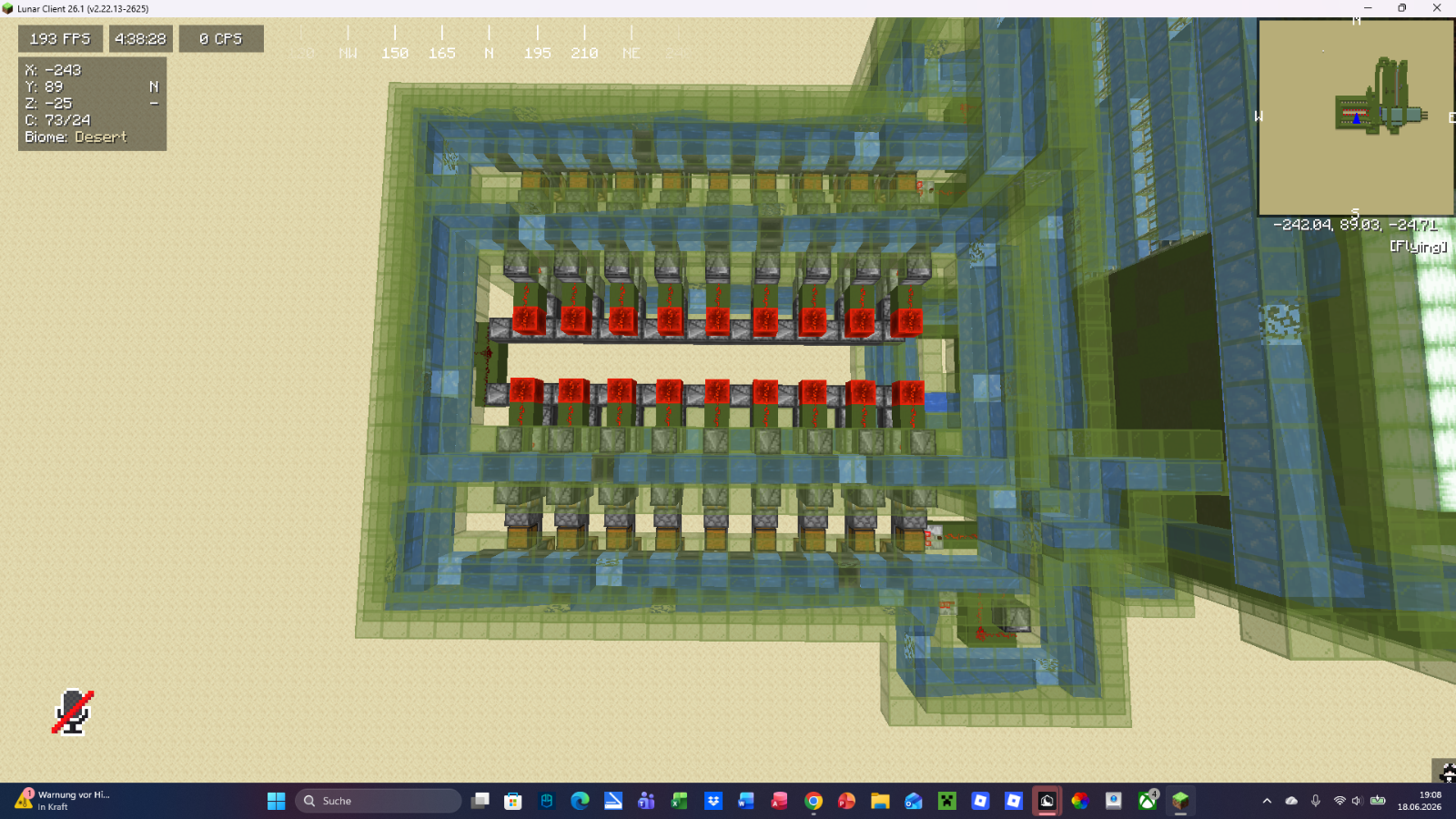Screen dimensions: 1456x819
Task: Open the Windows Start menu
Action: pos(276,801)
